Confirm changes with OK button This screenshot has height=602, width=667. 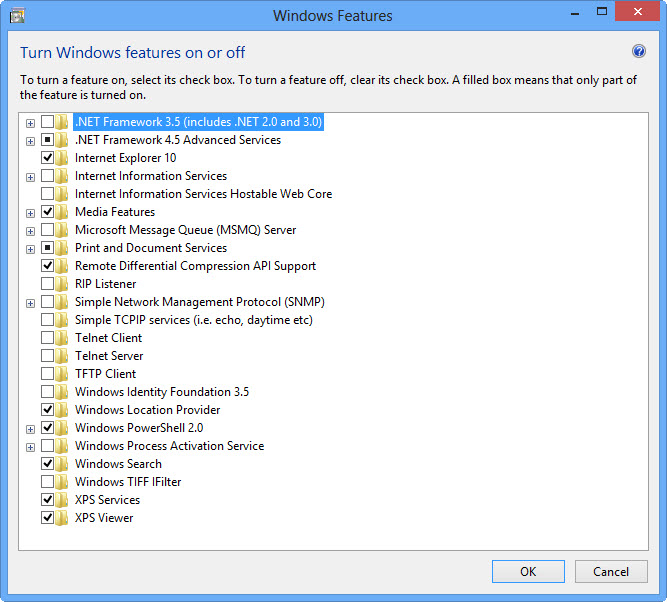tap(528, 571)
